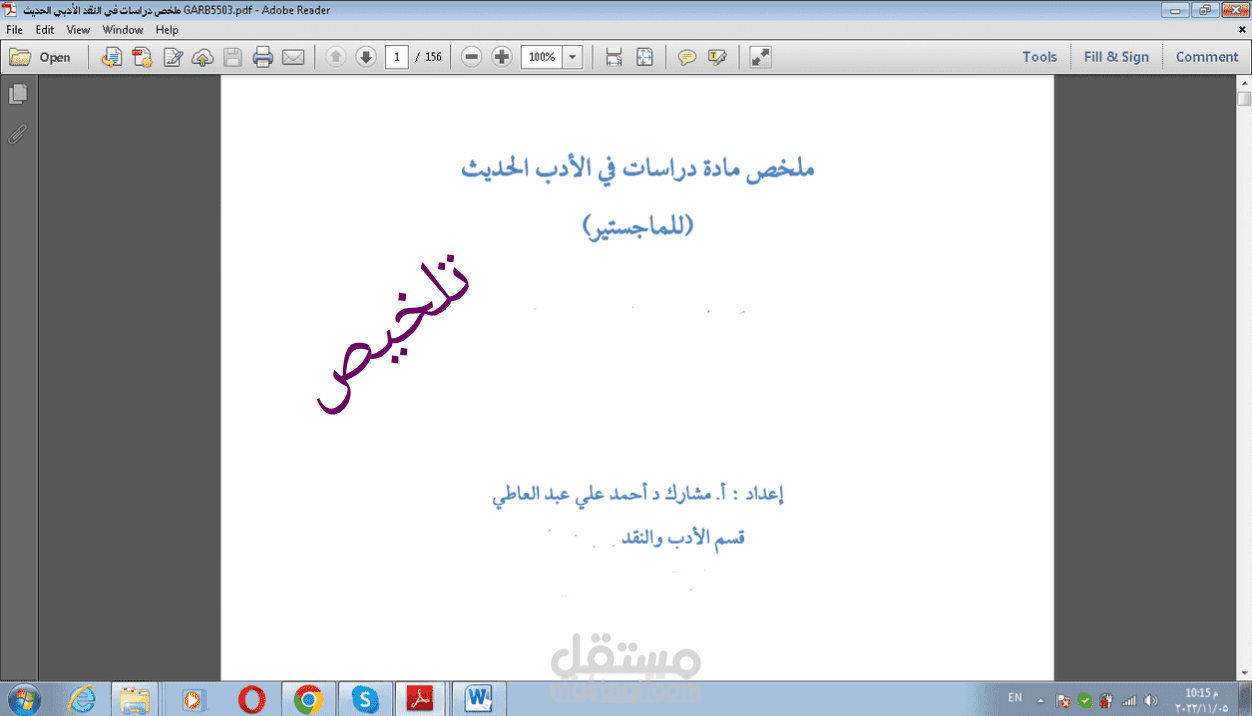Open the Tools pane
The width and height of the screenshot is (1252, 716).
[x=1039, y=57]
